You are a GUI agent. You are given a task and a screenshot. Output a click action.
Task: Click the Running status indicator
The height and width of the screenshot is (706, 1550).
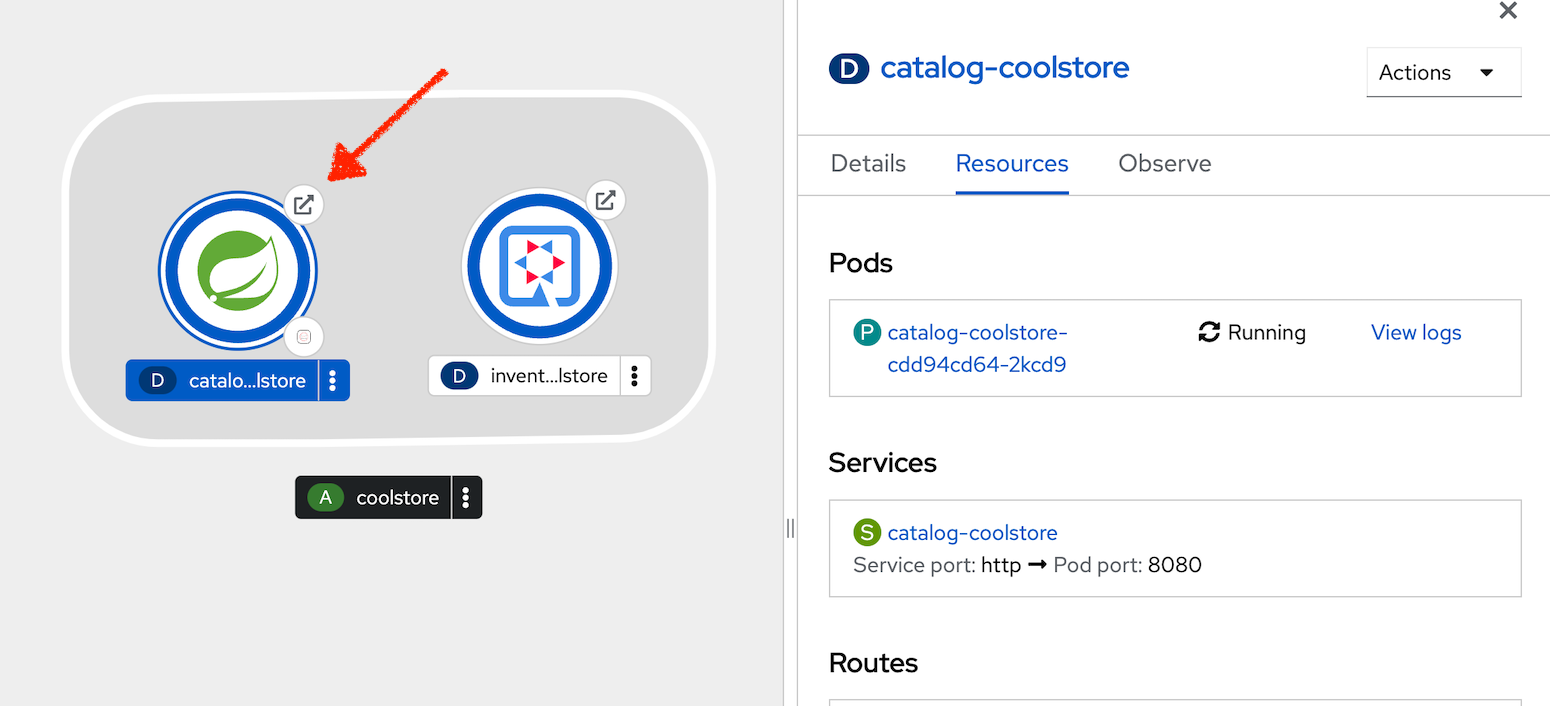(x=1250, y=332)
